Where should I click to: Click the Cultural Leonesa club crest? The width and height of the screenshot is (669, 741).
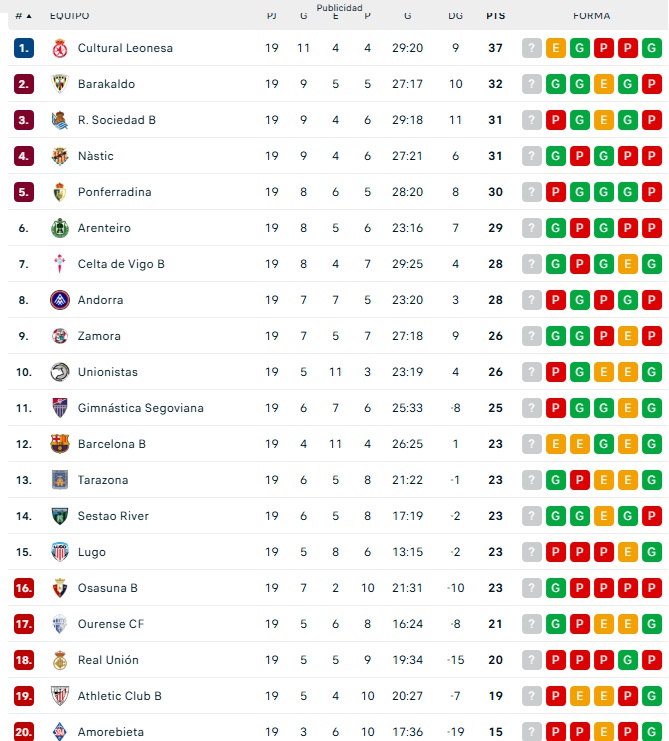60,48
